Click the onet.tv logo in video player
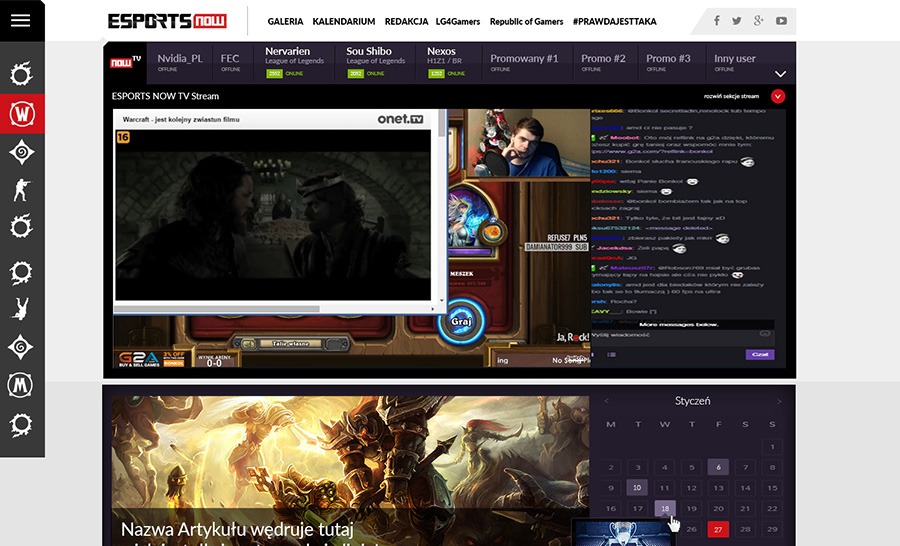 coord(400,119)
